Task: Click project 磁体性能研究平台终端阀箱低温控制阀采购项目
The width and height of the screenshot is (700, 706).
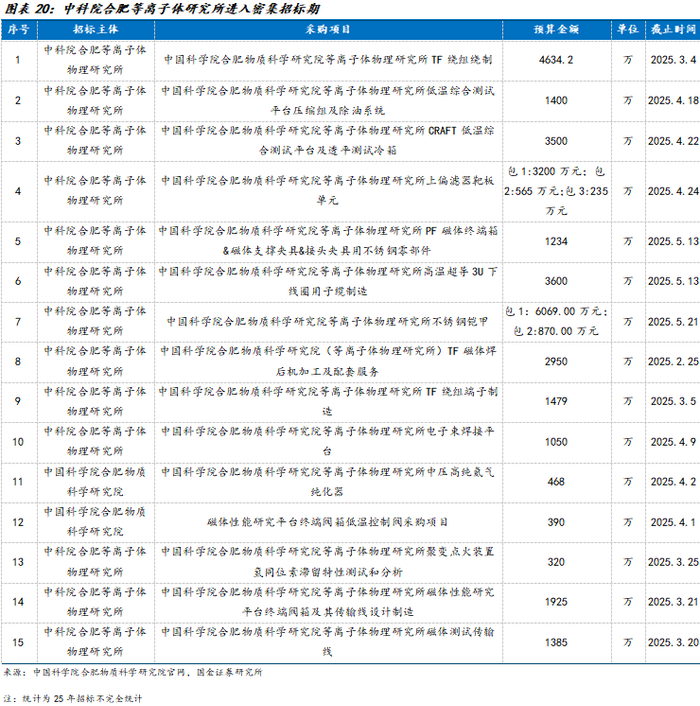Action: [328, 522]
